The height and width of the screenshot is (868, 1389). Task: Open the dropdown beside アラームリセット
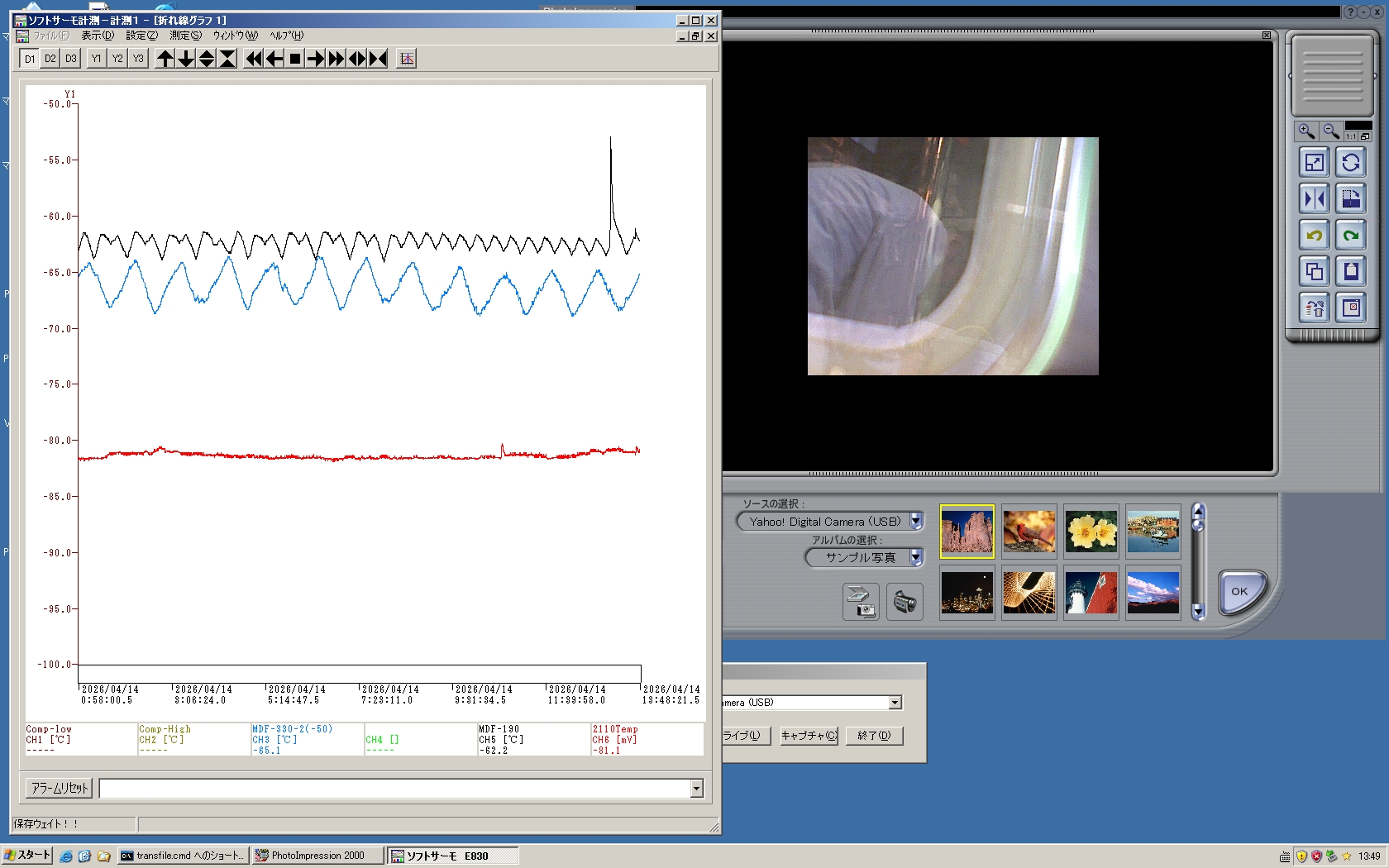[x=696, y=789]
